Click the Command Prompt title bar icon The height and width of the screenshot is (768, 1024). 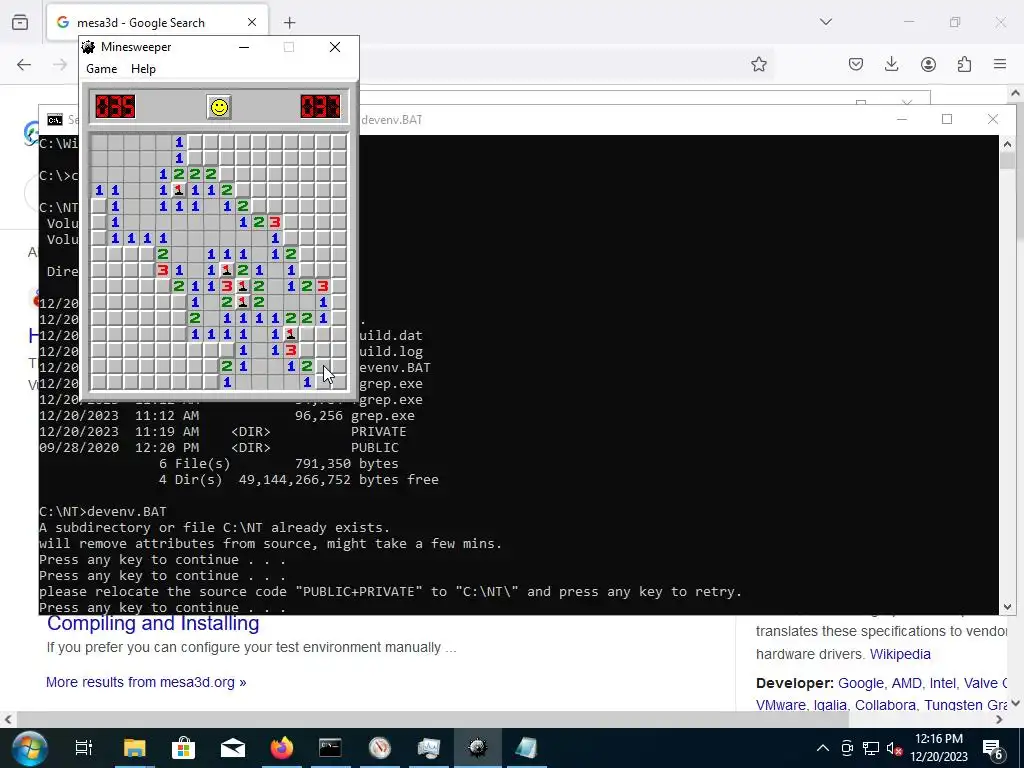(55, 120)
